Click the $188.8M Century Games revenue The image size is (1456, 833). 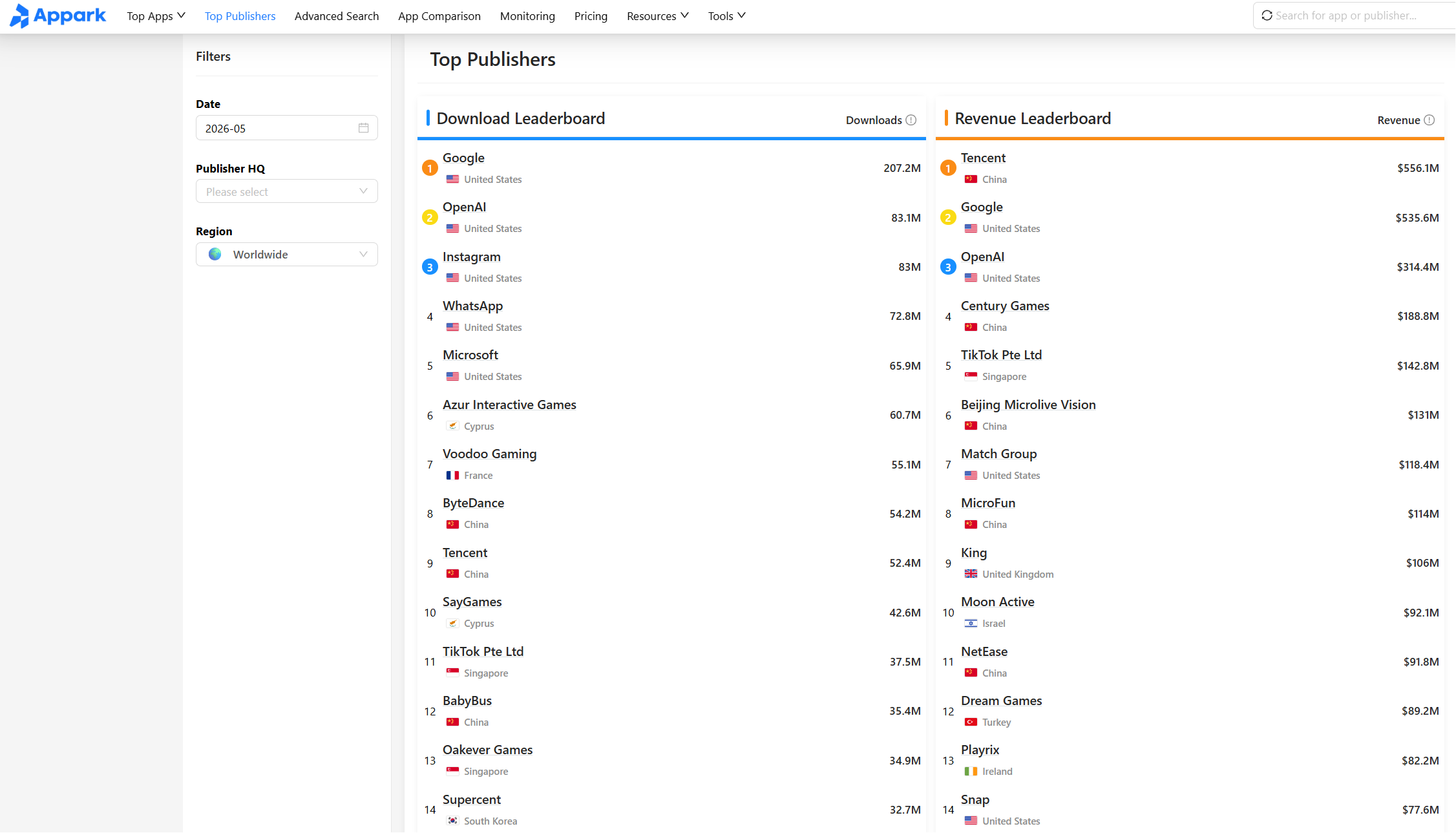1418,316
